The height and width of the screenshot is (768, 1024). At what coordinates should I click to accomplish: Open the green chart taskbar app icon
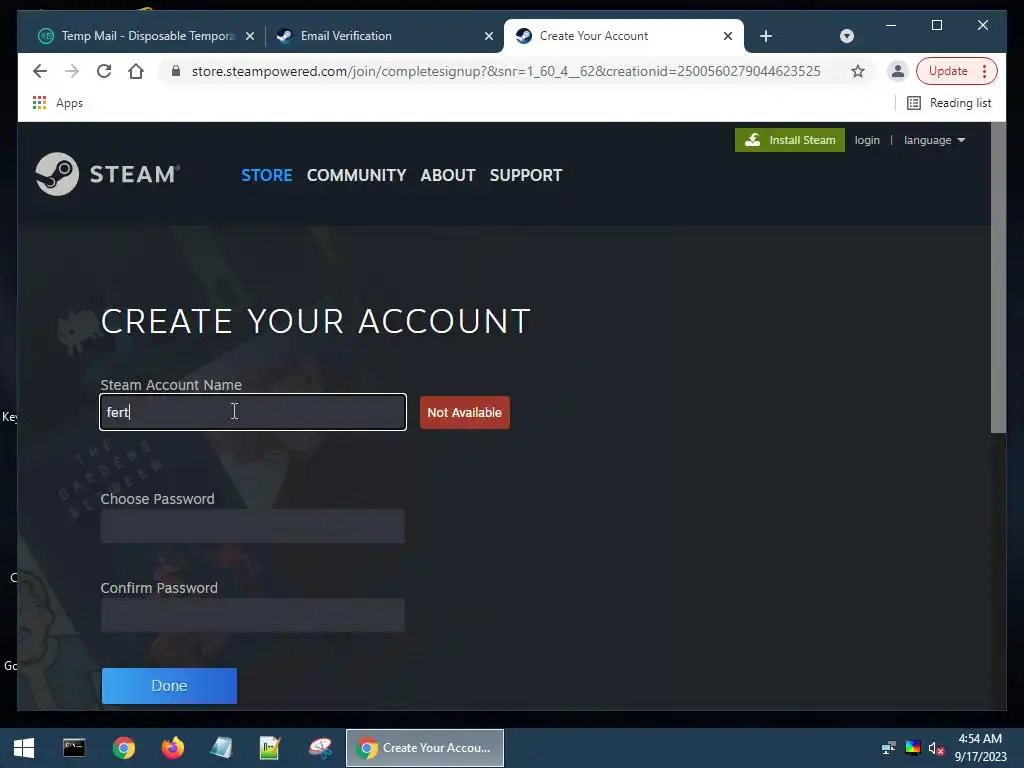click(270, 748)
